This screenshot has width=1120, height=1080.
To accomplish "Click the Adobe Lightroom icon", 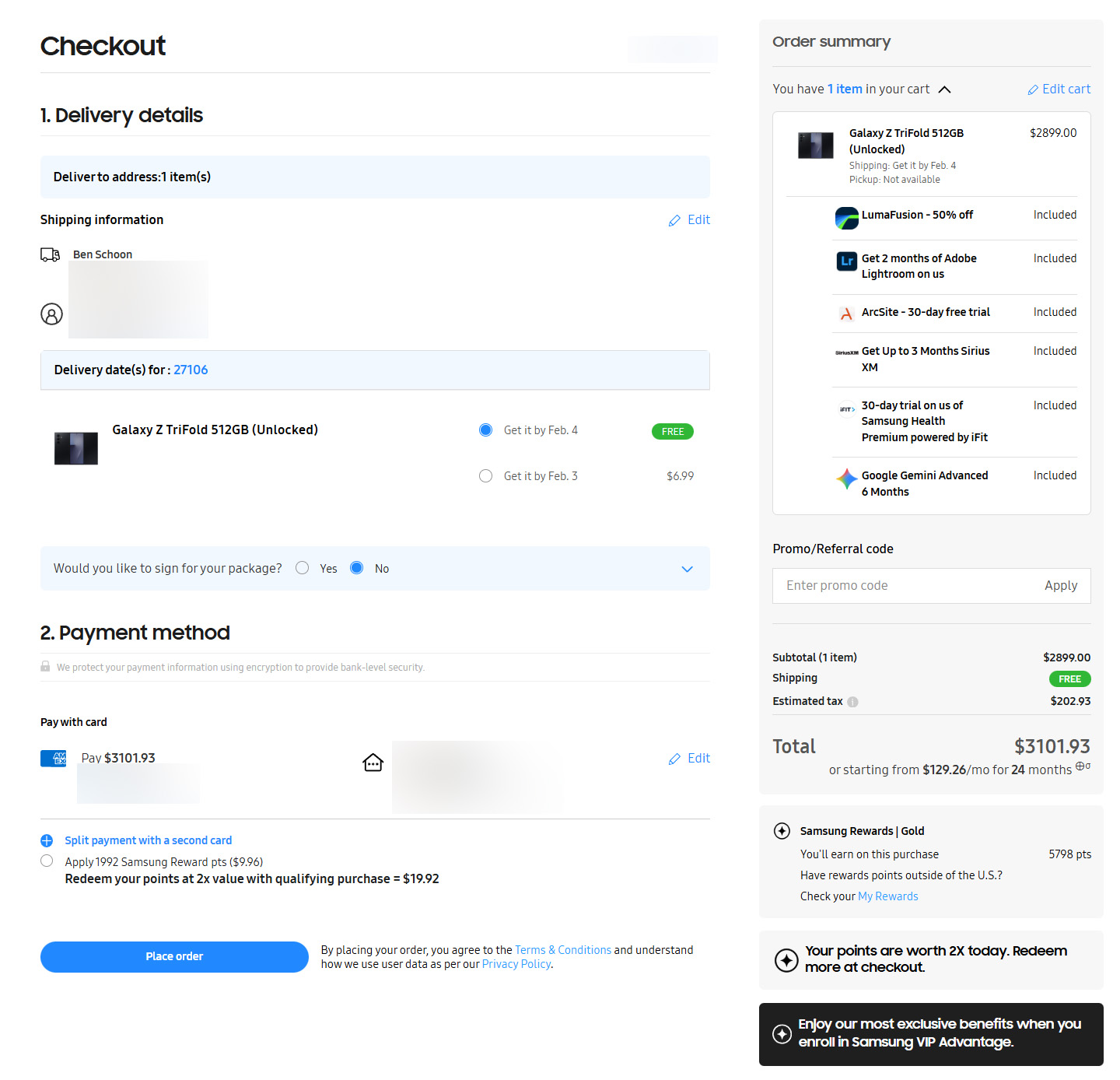I will tap(846, 261).
